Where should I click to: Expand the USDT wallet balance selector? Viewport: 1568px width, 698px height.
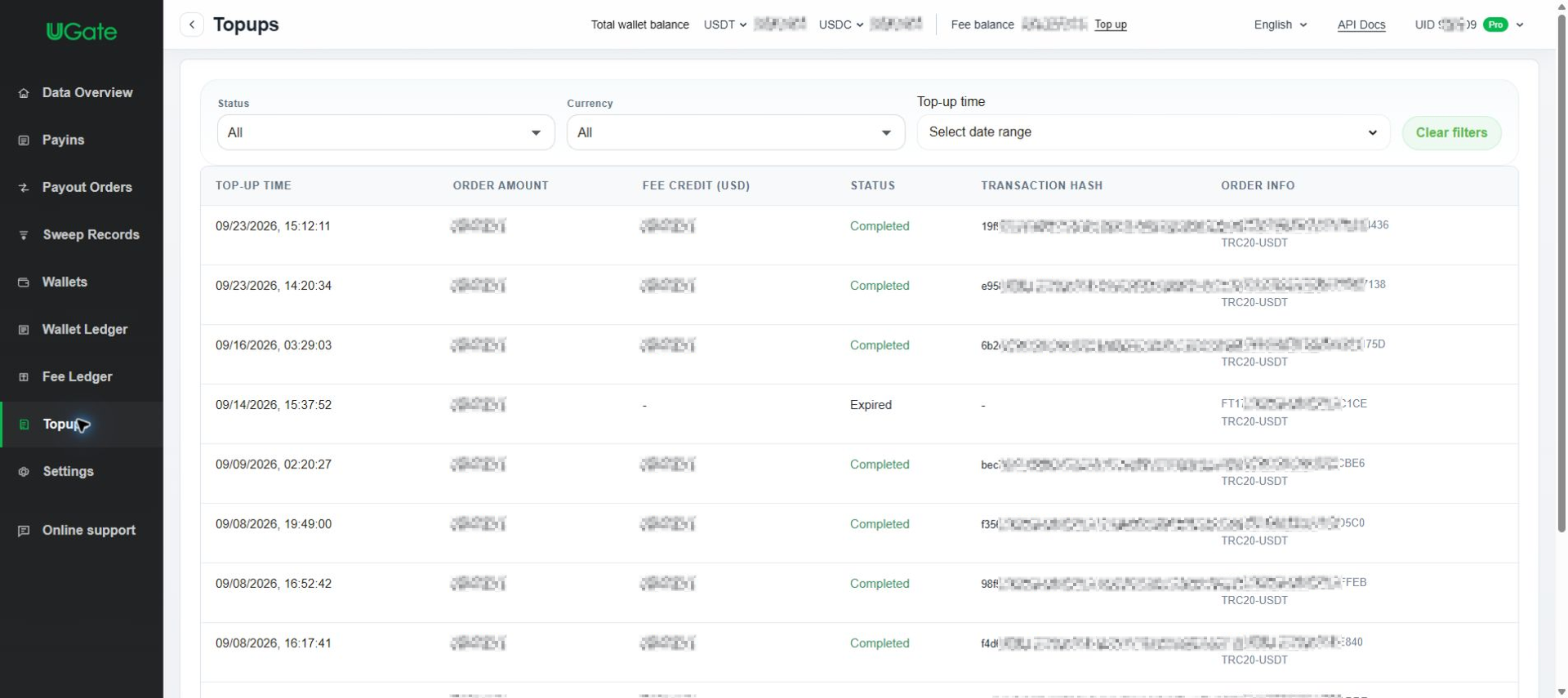(725, 24)
